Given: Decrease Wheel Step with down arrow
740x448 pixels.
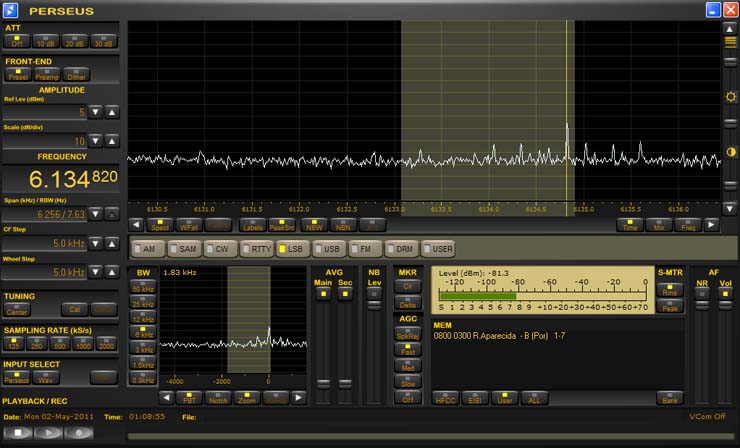Looking at the screenshot, I should tap(95, 272).
